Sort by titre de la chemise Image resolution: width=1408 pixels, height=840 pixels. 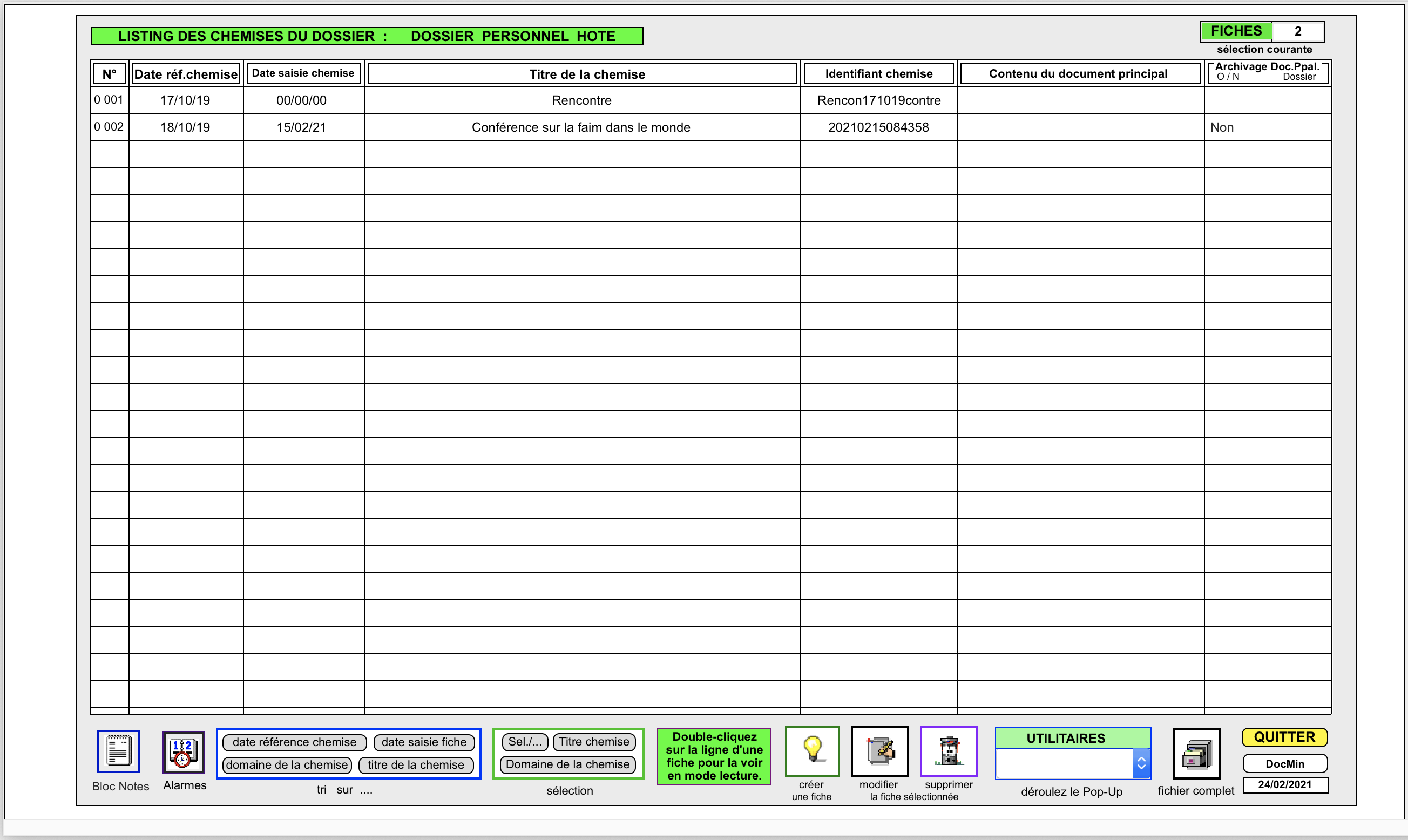(416, 765)
